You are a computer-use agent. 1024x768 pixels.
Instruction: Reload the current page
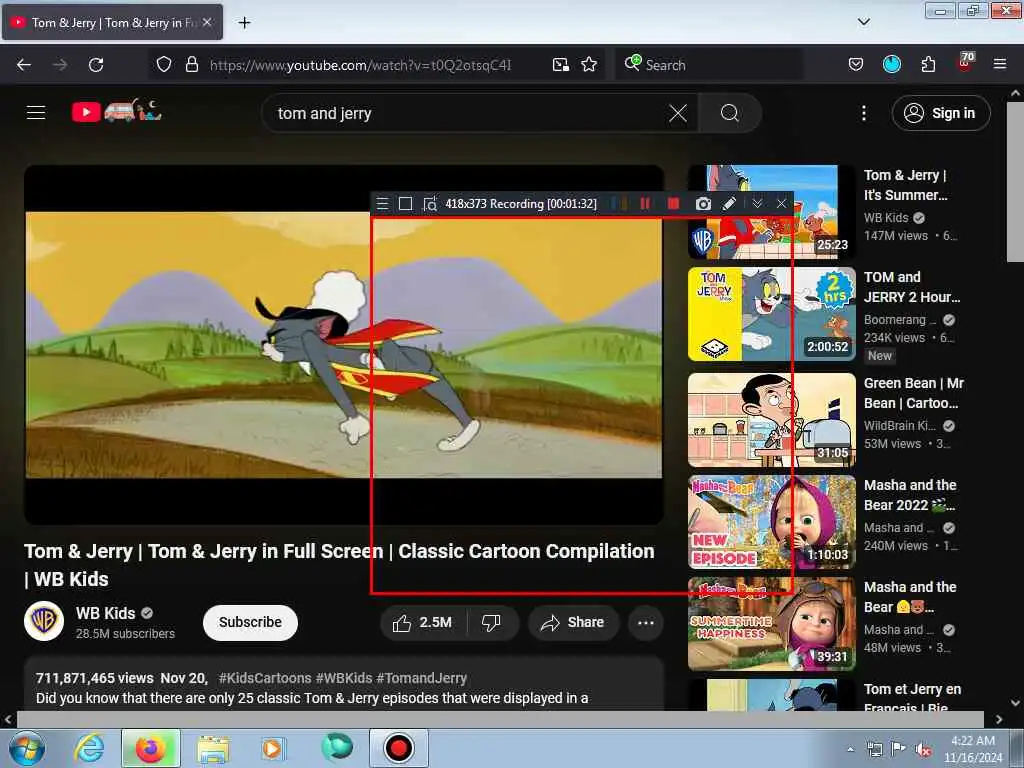click(96, 65)
